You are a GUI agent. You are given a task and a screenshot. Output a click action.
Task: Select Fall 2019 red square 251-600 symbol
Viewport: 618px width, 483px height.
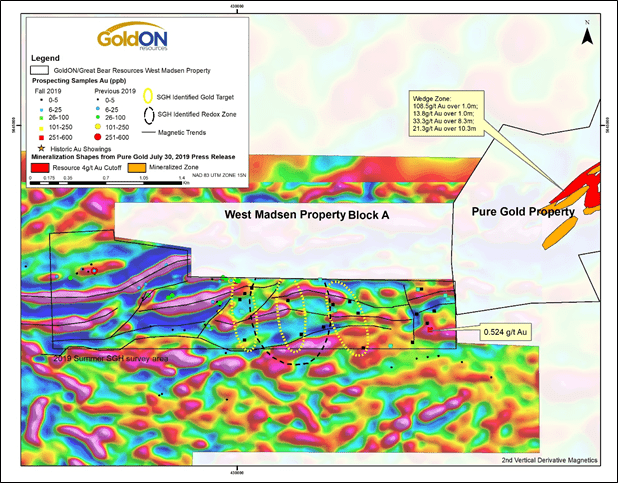point(41,138)
